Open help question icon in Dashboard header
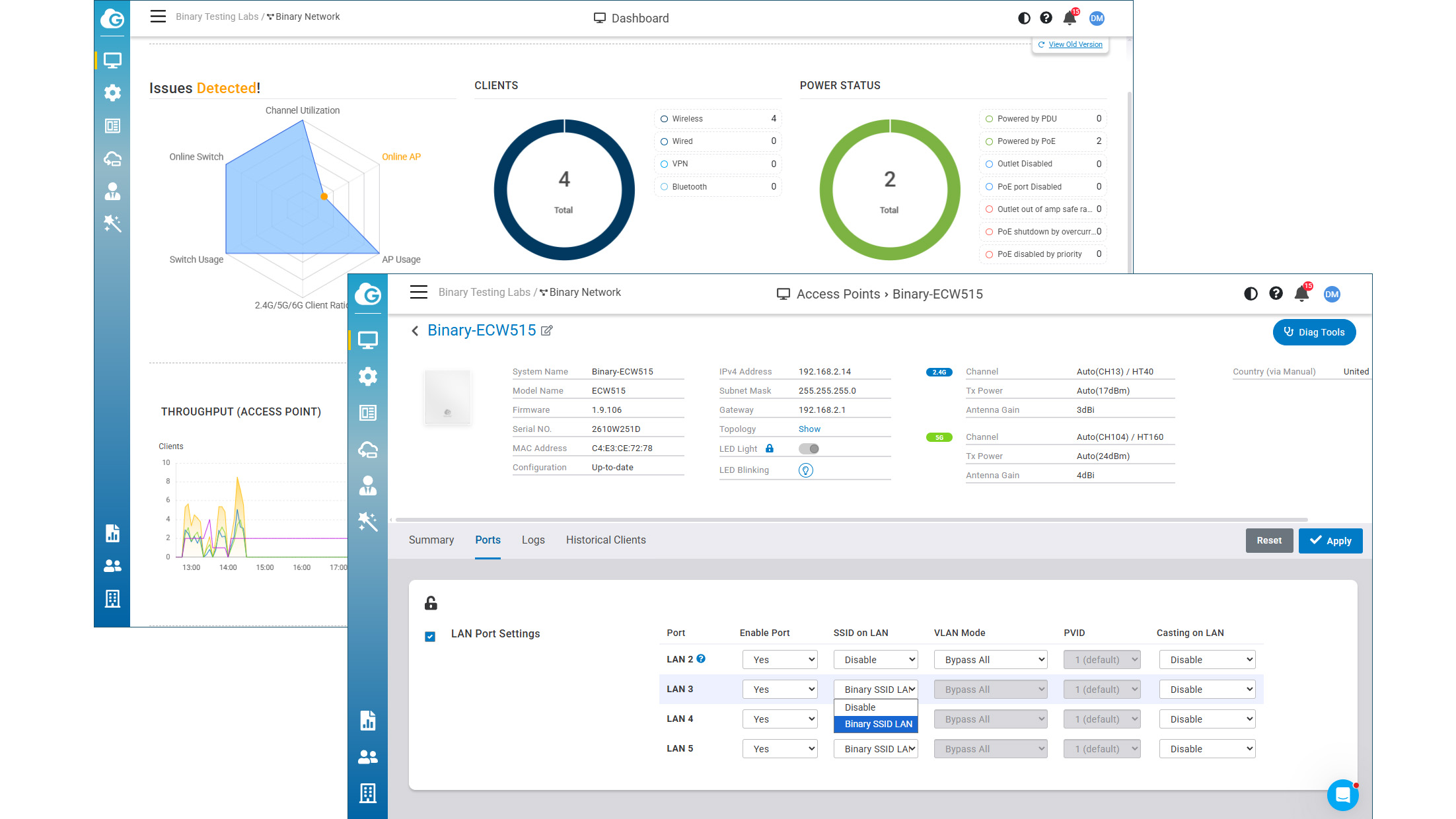The image size is (1456, 819). pos(1046,18)
